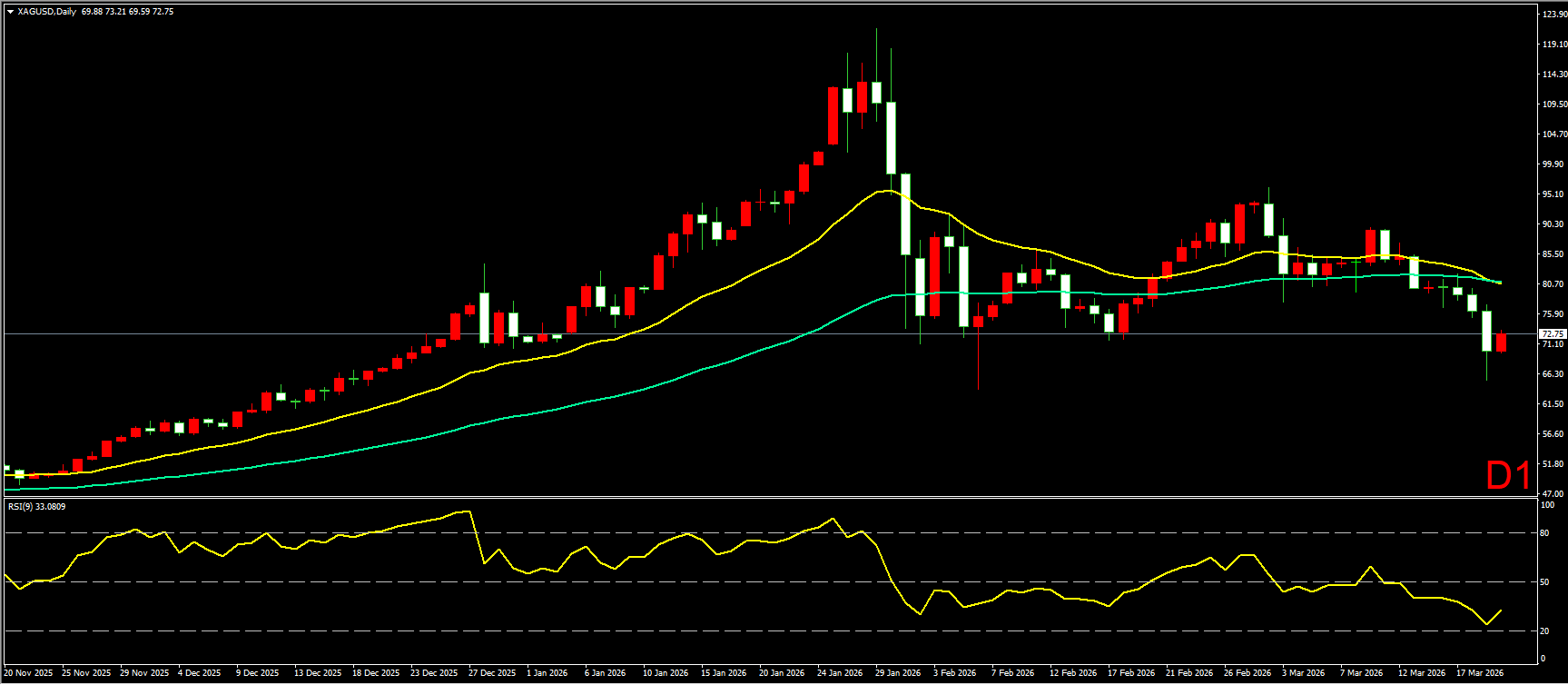Click the 12 Mar 2026 date label
This screenshot has width=1568, height=685.
(1421, 673)
